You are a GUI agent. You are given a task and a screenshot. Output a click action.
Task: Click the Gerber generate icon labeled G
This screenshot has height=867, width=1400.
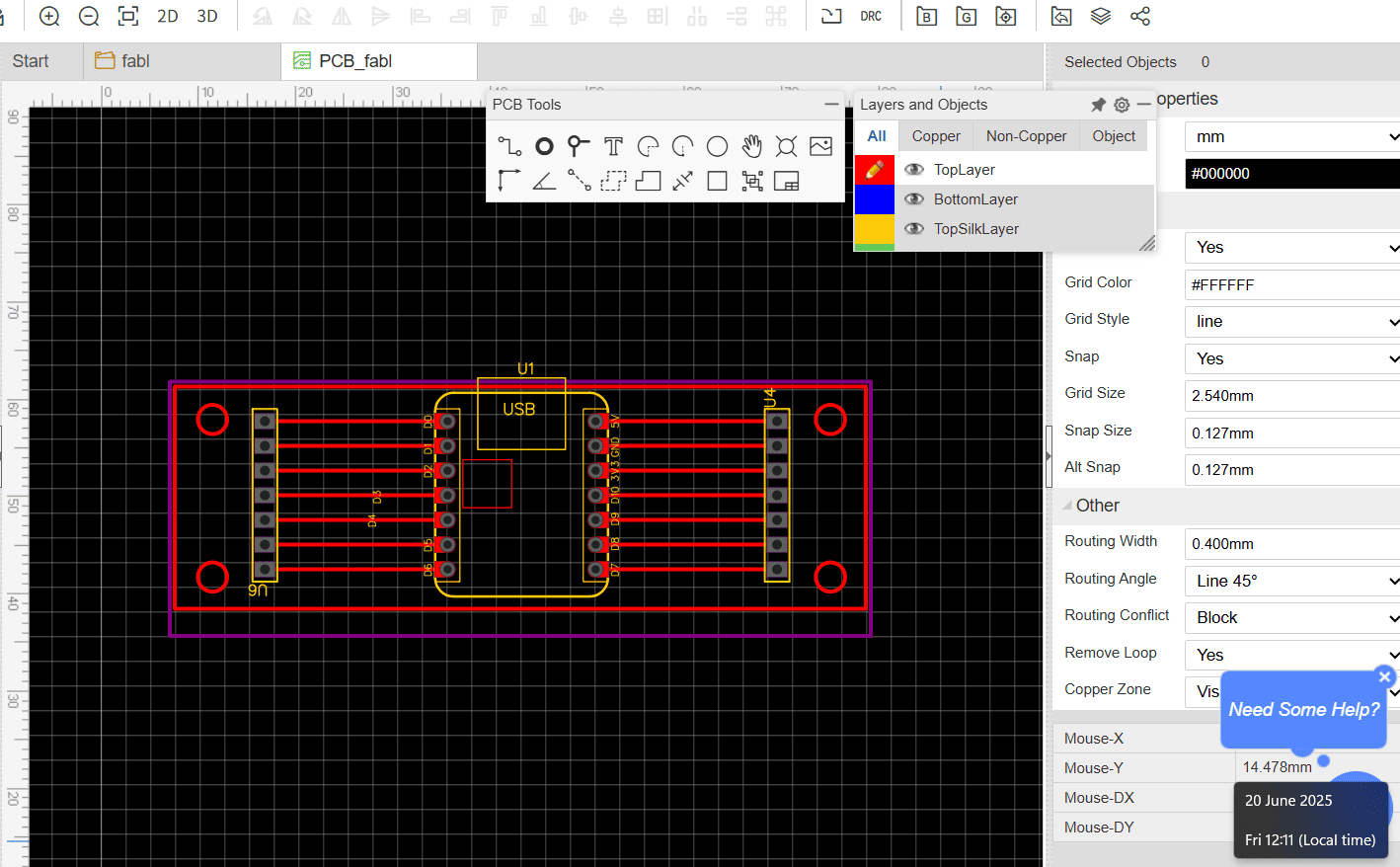tap(966, 16)
